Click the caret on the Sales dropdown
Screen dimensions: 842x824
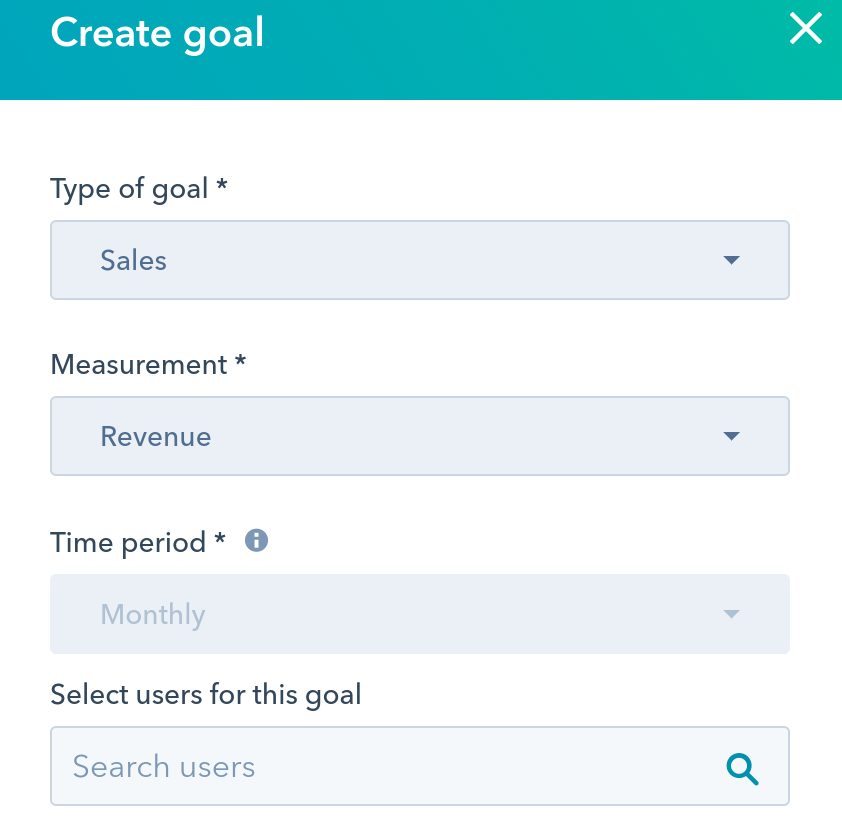coord(731,259)
